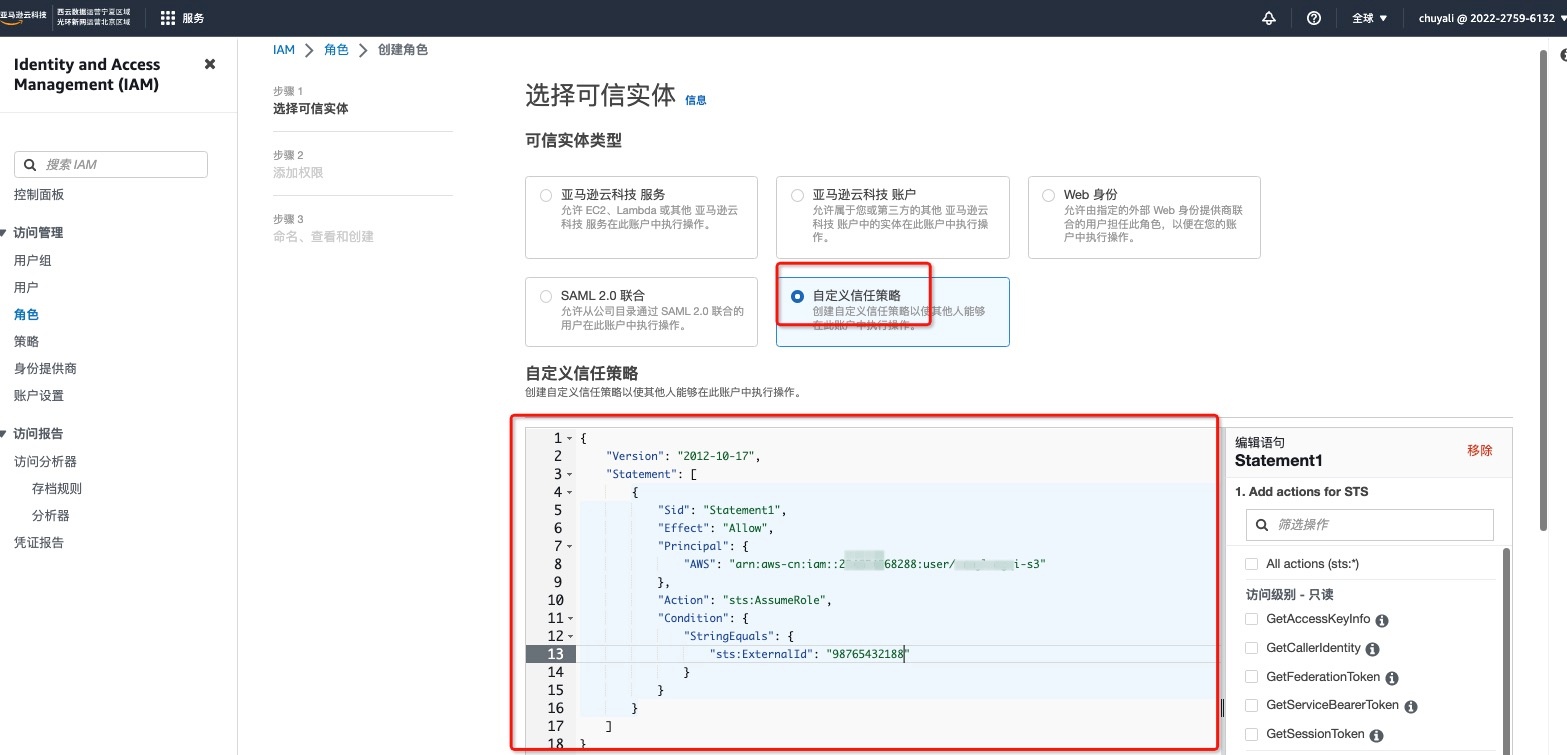Check the GetServiceBearerToken checkbox
The width and height of the screenshot is (1567, 755).
coord(1251,706)
